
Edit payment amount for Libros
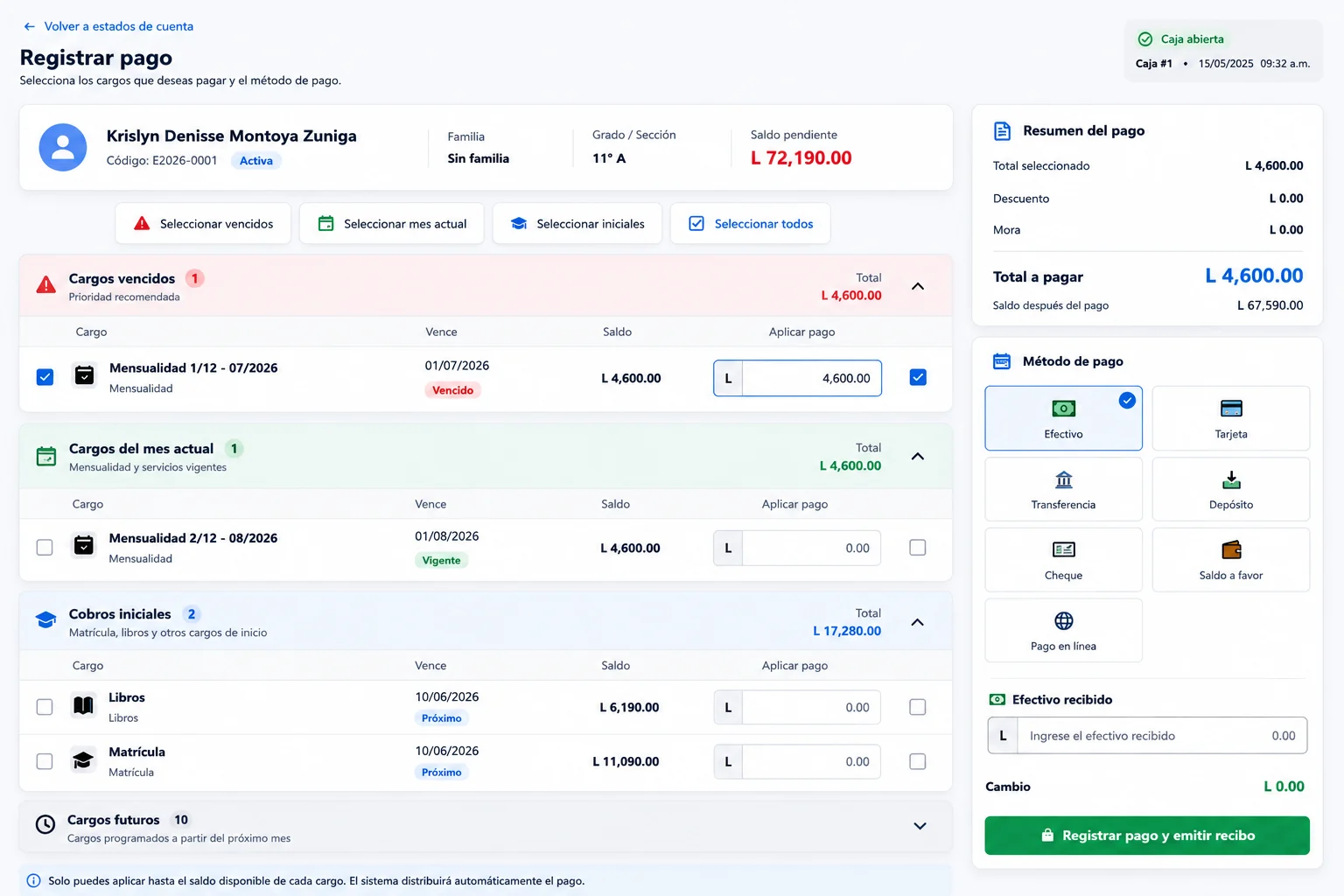click(x=797, y=707)
